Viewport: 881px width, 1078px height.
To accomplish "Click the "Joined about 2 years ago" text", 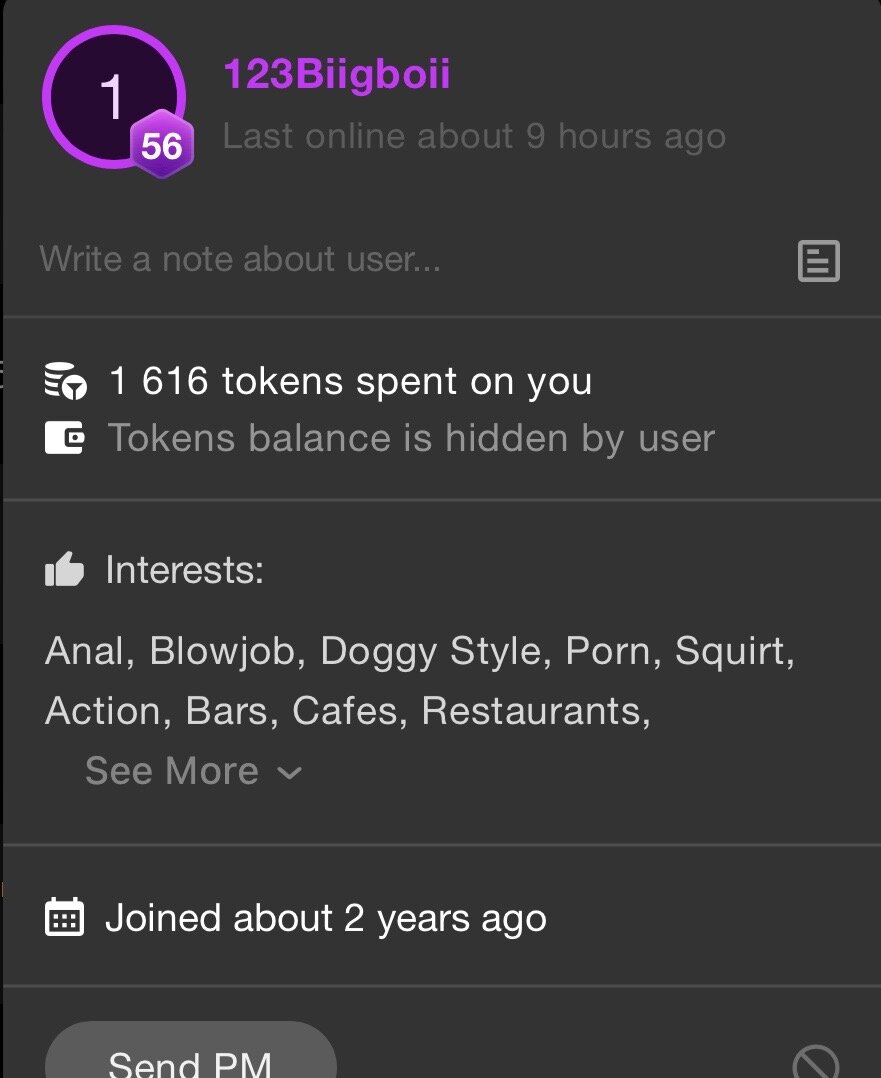I will tap(326, 918).
